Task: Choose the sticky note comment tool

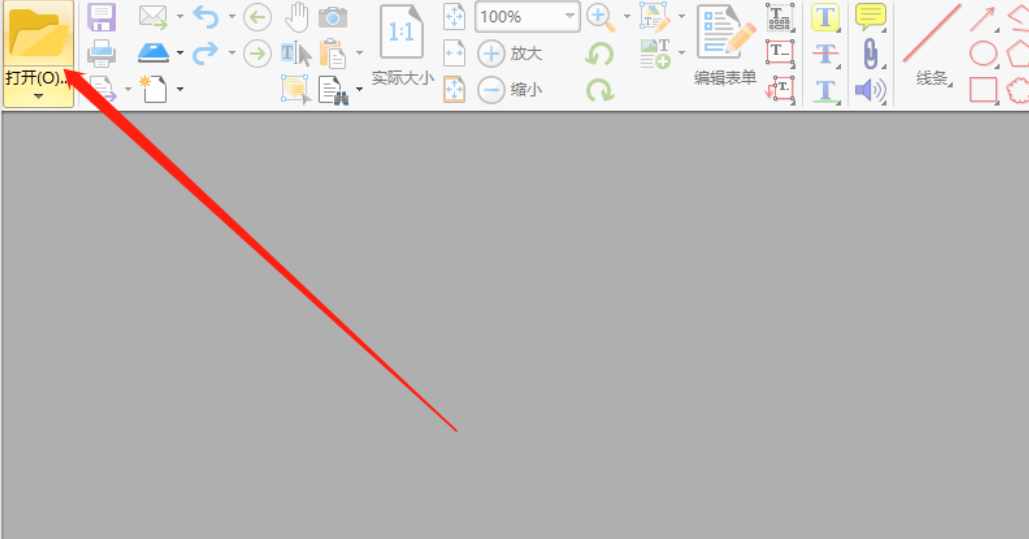Action: pyautogui.click(x=870, y=17)
